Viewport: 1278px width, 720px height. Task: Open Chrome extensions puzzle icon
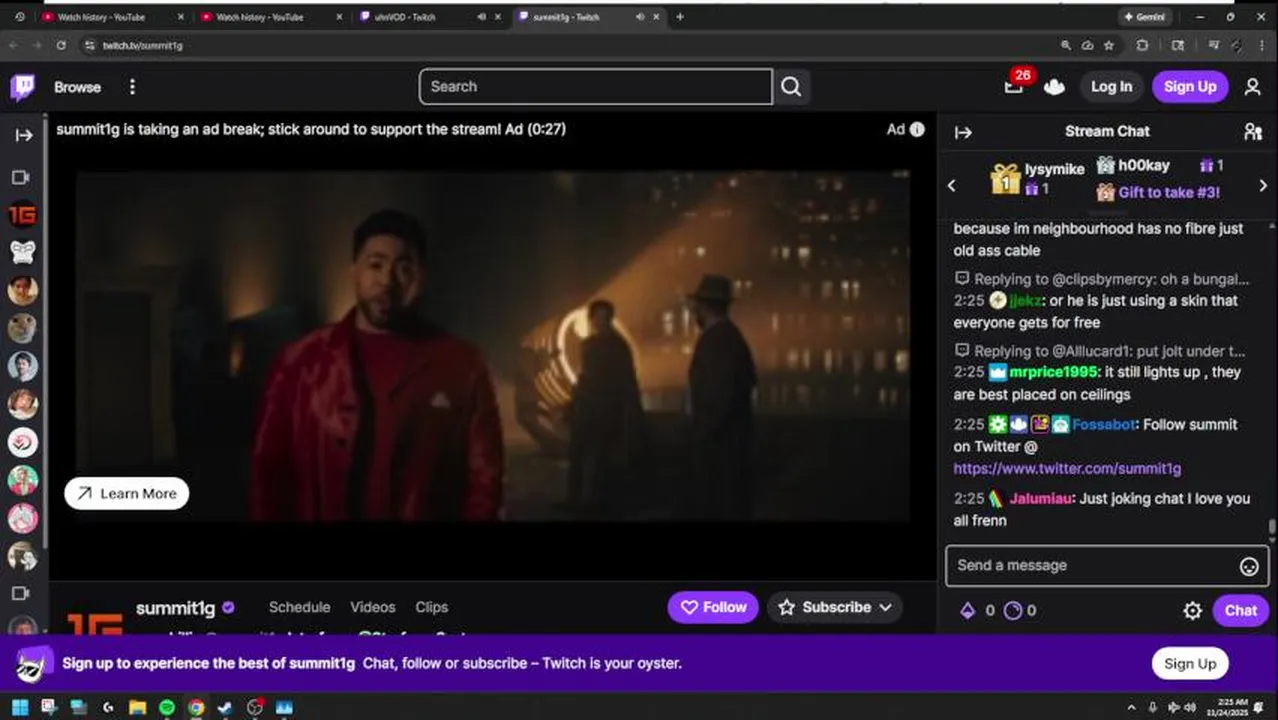click(1143, 45)
